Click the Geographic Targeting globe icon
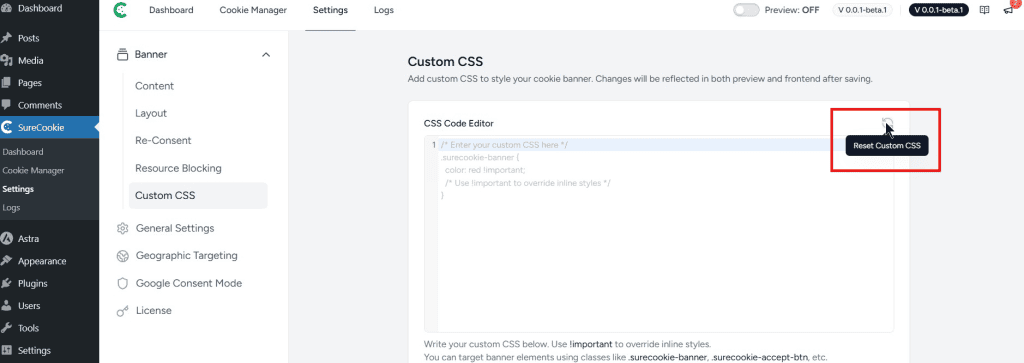The width and height of the screenshot is (1024, 363). click(x=122, y=256)
